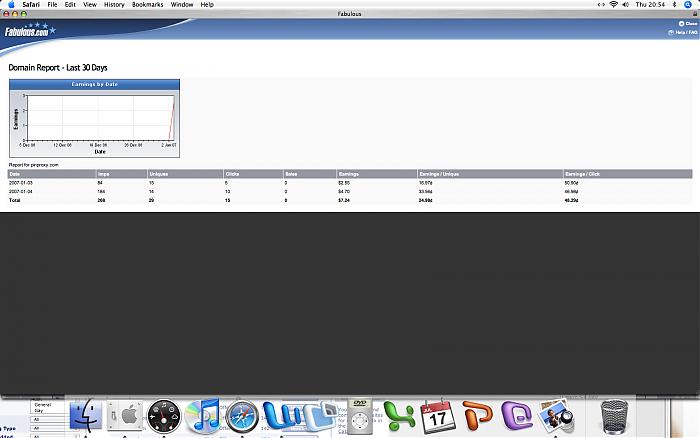The image size is (700, 438).
Task: Open DVD Player from the dock
Action: [x=360, y=416]
